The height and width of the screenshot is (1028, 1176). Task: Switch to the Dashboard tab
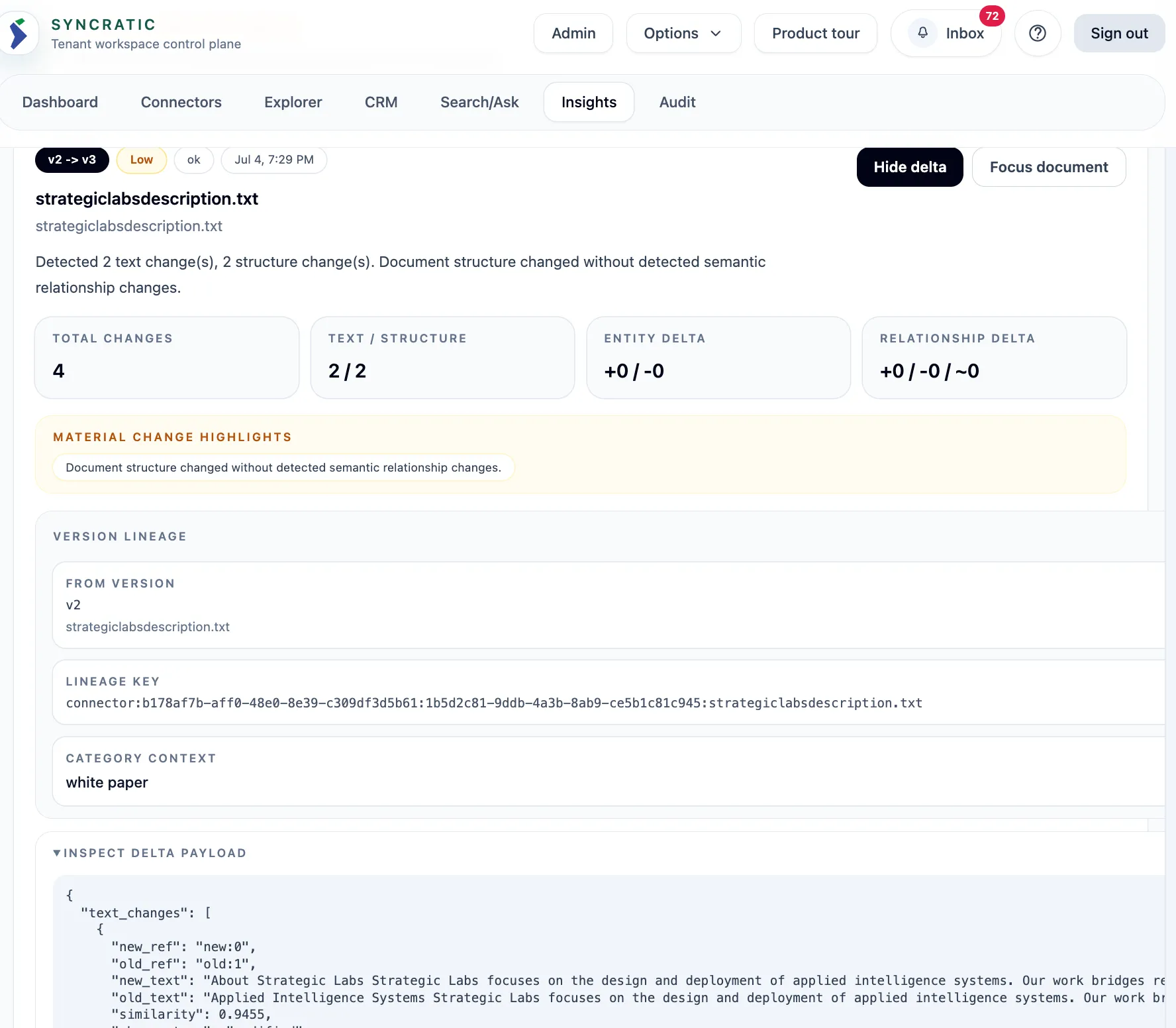click(60, 102)
